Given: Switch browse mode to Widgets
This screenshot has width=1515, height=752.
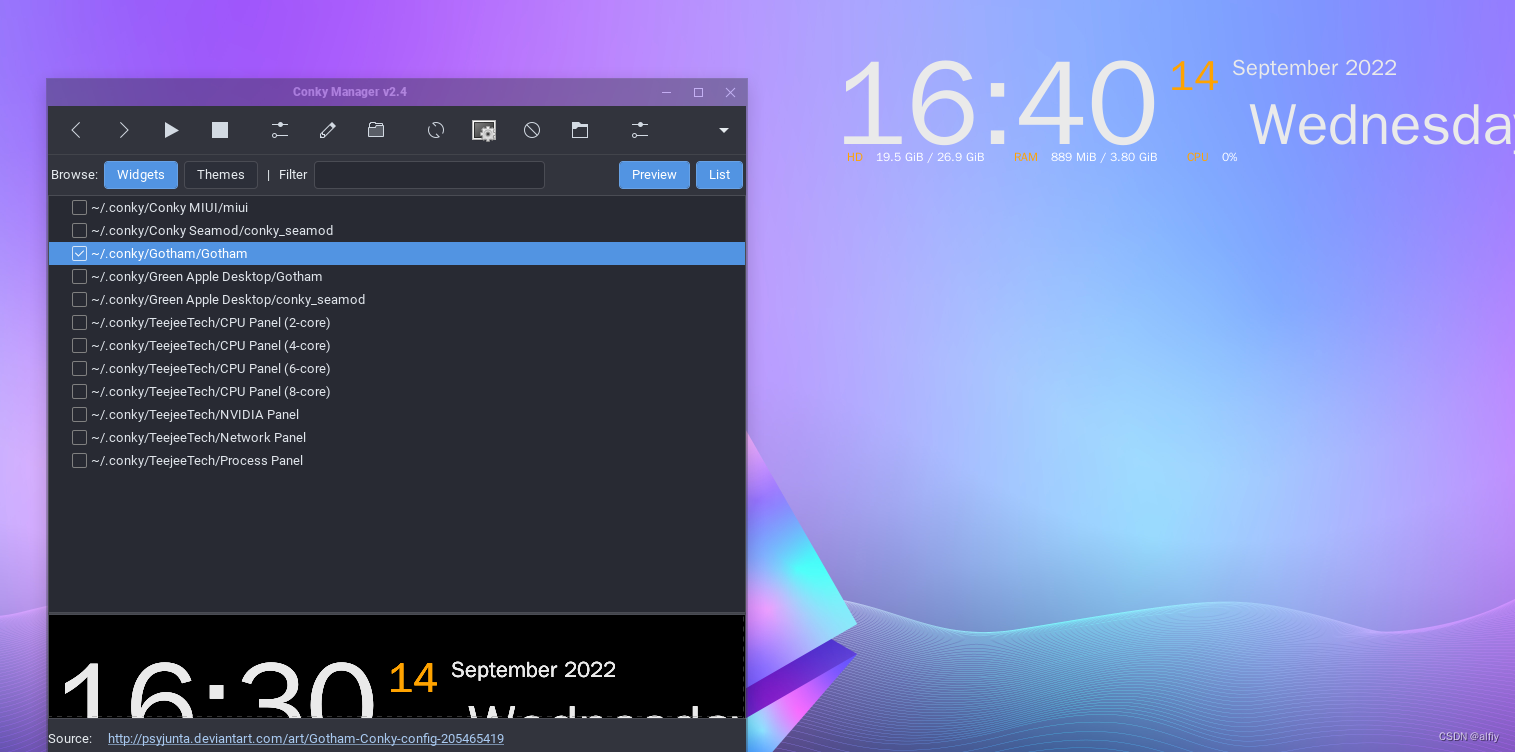Looking at the screenshot, I should pyautogui.click(x=141, y=175).
